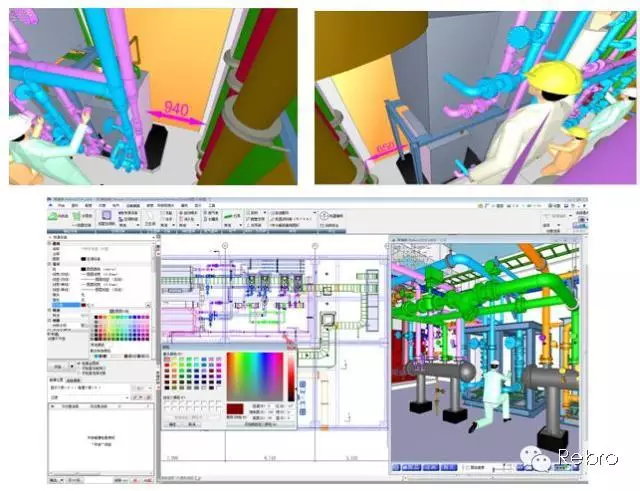The image size is (640, 491).
Task: Open the color dropdown in the properties panel
Action: (x=150, y=304)
